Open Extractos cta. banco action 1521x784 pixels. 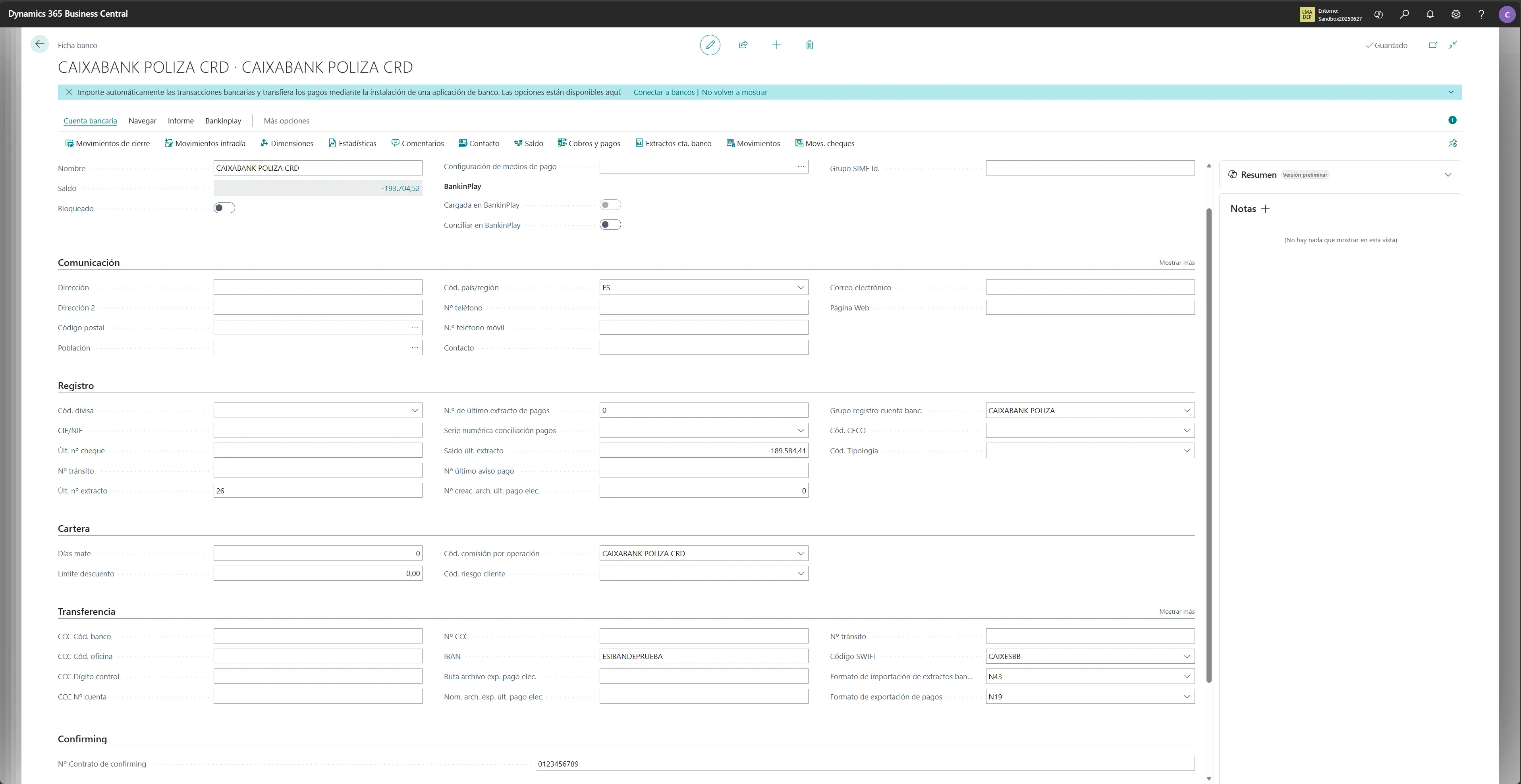coord(673,143)
